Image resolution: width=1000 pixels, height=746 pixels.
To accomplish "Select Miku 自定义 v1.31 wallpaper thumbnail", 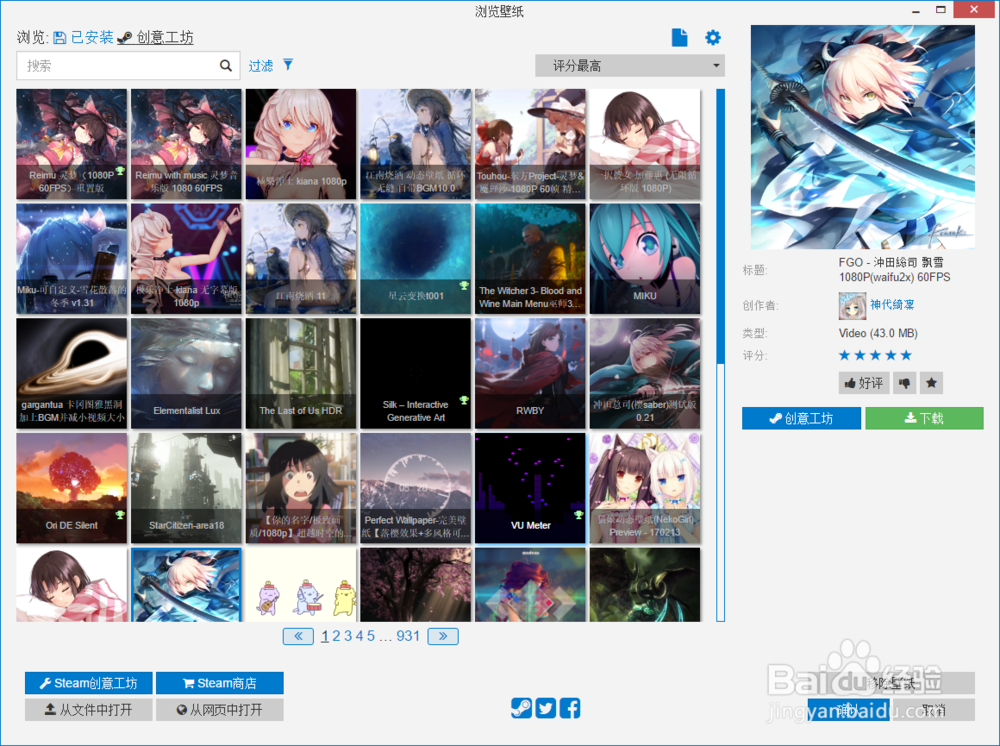I will (71, 259).
